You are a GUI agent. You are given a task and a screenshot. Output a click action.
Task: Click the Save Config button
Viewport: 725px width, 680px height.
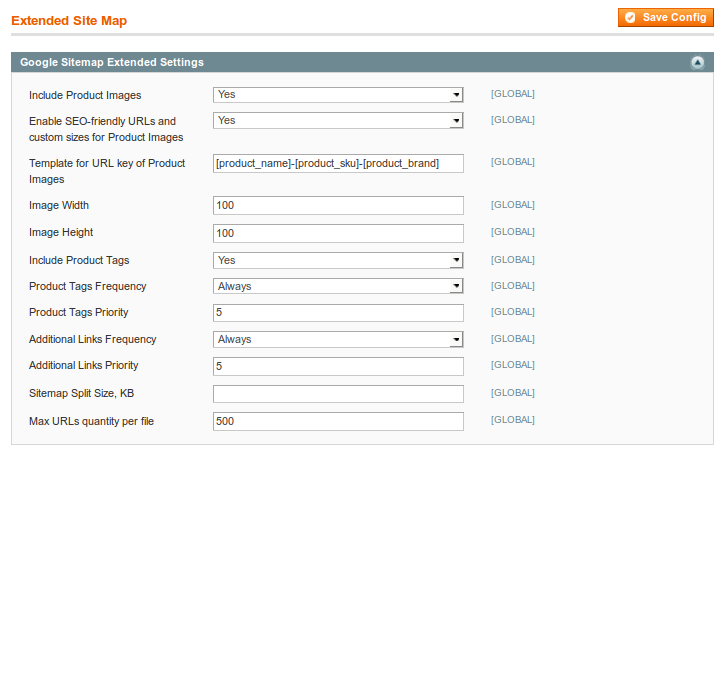coord(665,18)
